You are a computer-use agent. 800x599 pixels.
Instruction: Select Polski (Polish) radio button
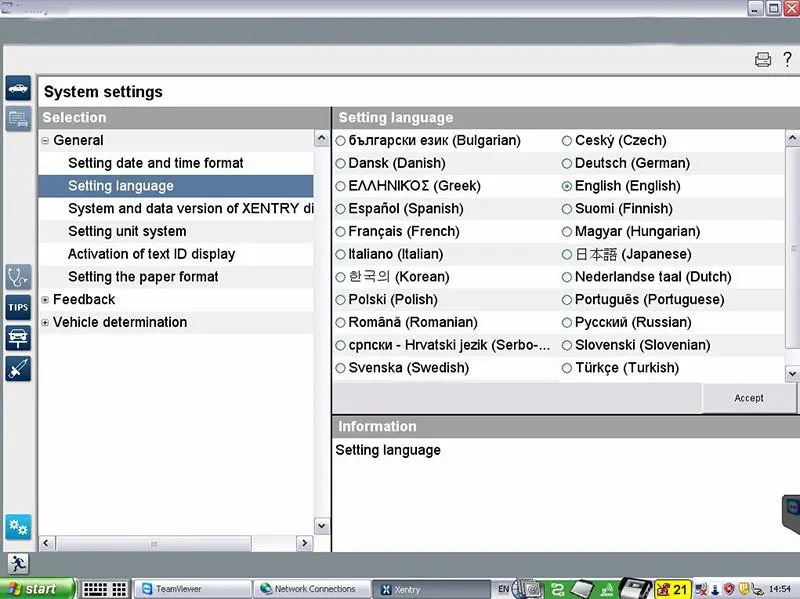tap(341, 300)
